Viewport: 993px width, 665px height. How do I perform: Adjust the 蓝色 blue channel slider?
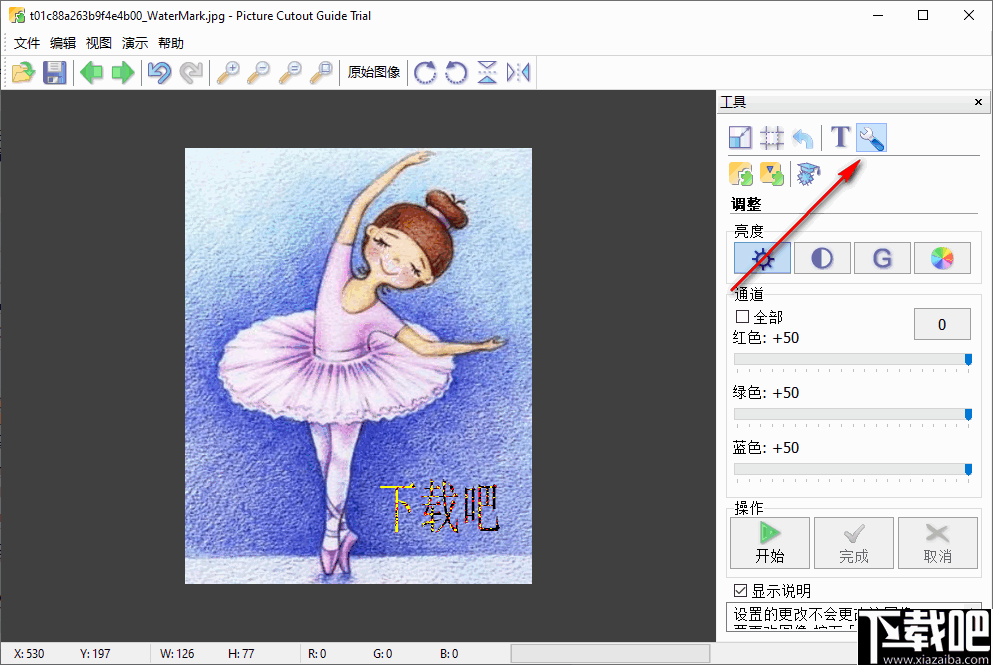pyautogui.click(x=852, y=469)
